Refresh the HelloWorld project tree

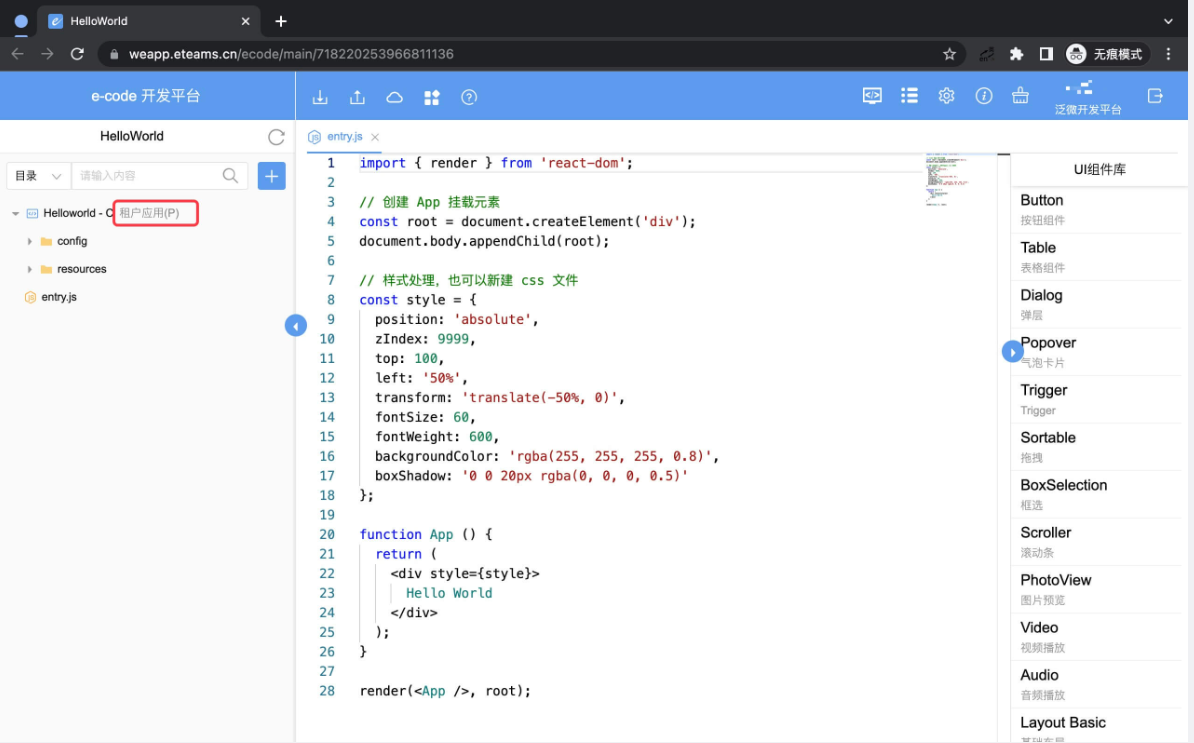pyautogui.click(x=276, y=137)
